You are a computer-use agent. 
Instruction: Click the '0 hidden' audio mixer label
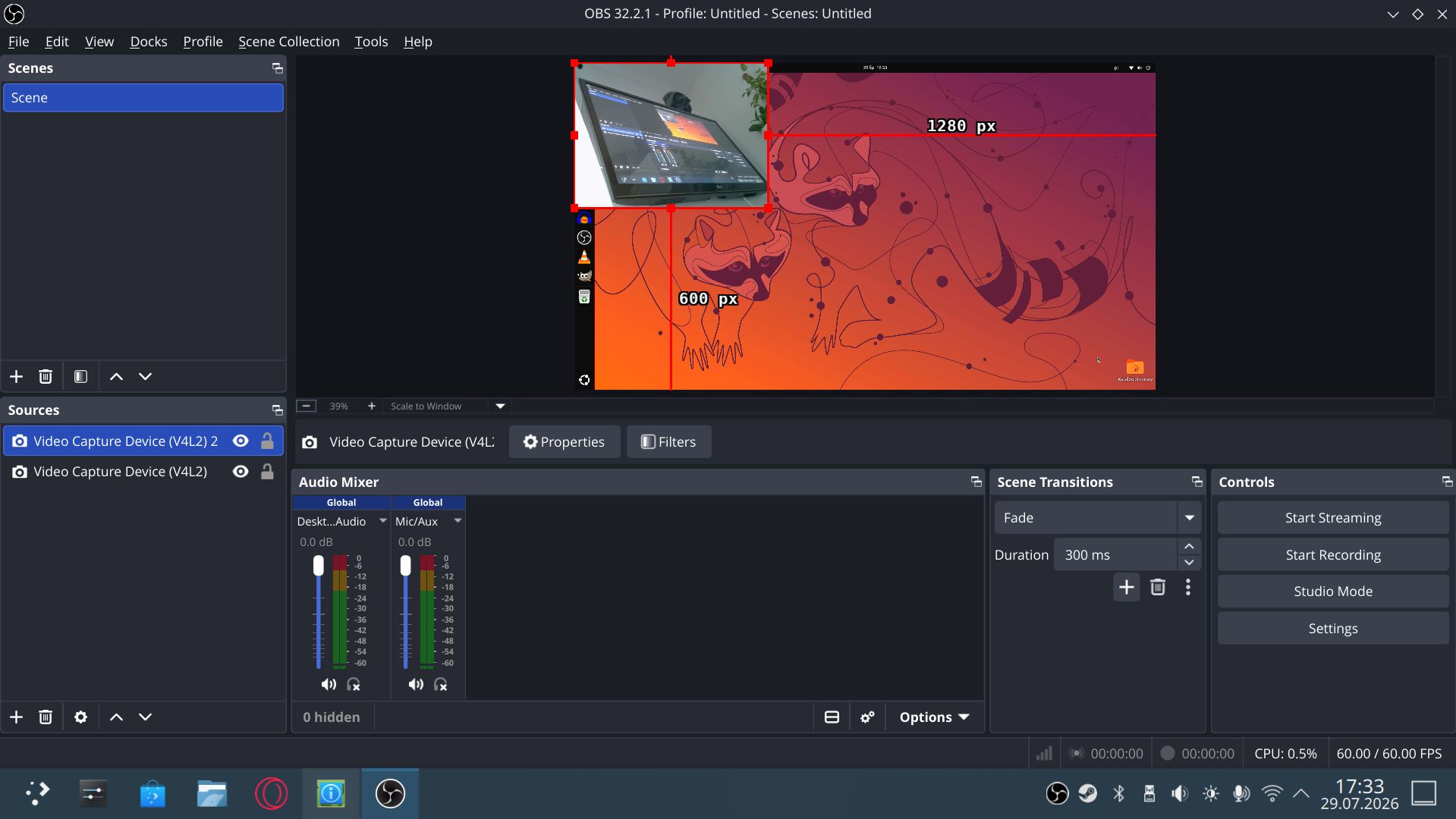[332, 717]
